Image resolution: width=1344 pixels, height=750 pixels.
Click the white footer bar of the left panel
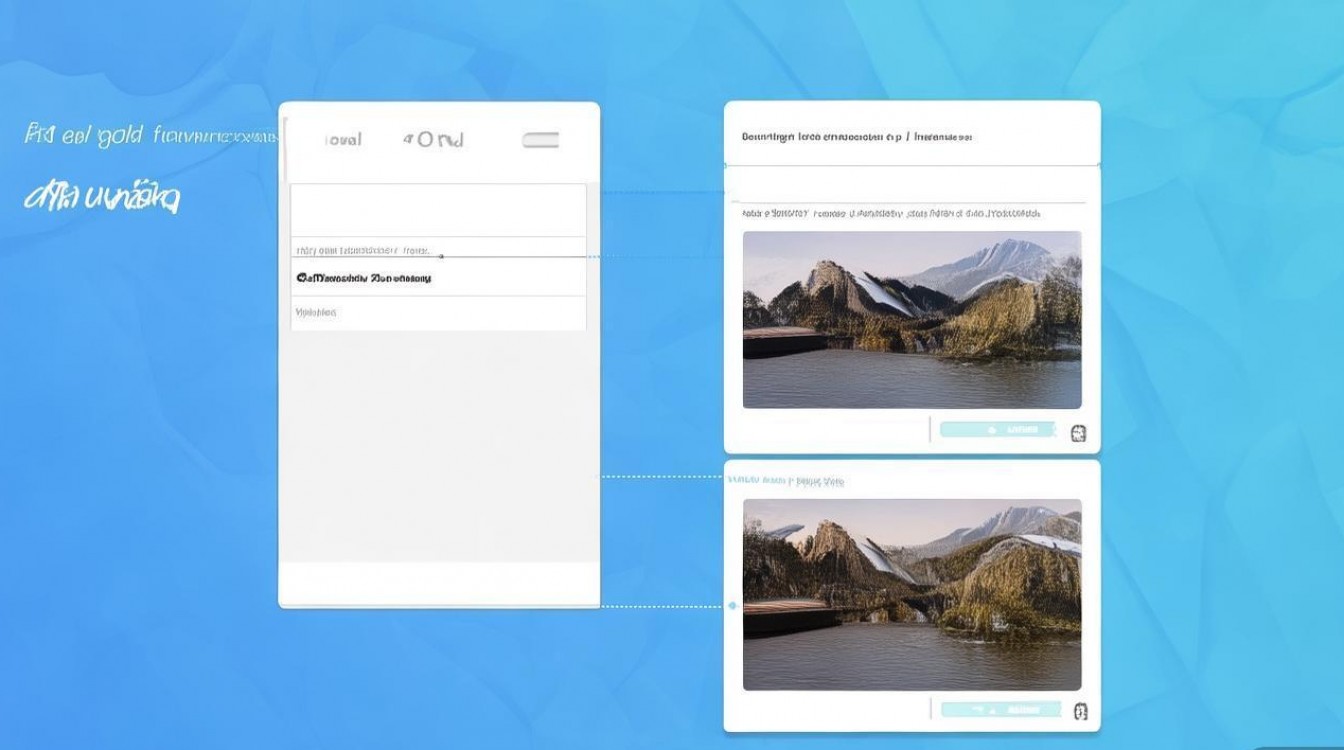438,582
